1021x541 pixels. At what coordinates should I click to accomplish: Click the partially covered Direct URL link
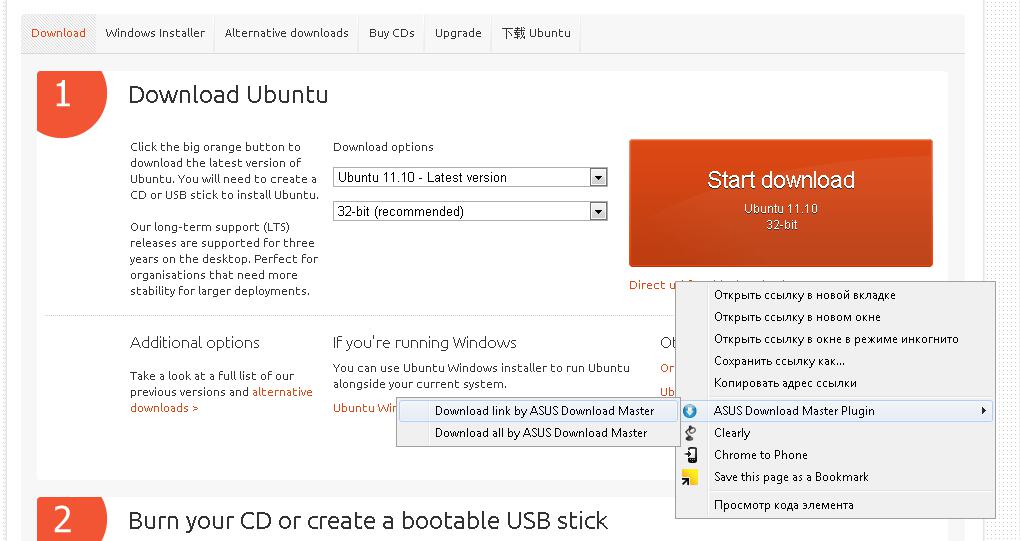(652, 285)
